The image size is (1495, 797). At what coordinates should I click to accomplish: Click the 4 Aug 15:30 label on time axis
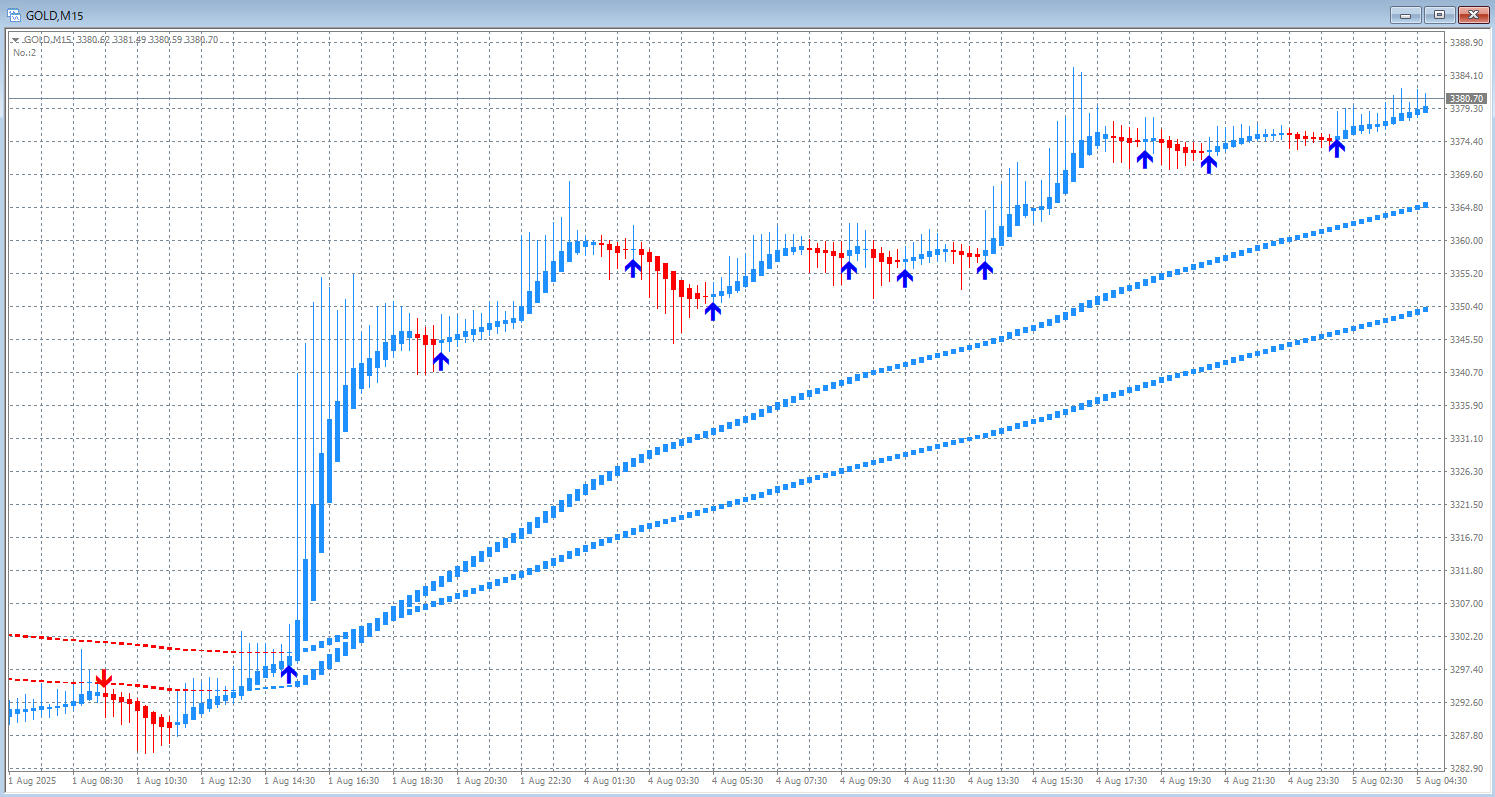1059,780
